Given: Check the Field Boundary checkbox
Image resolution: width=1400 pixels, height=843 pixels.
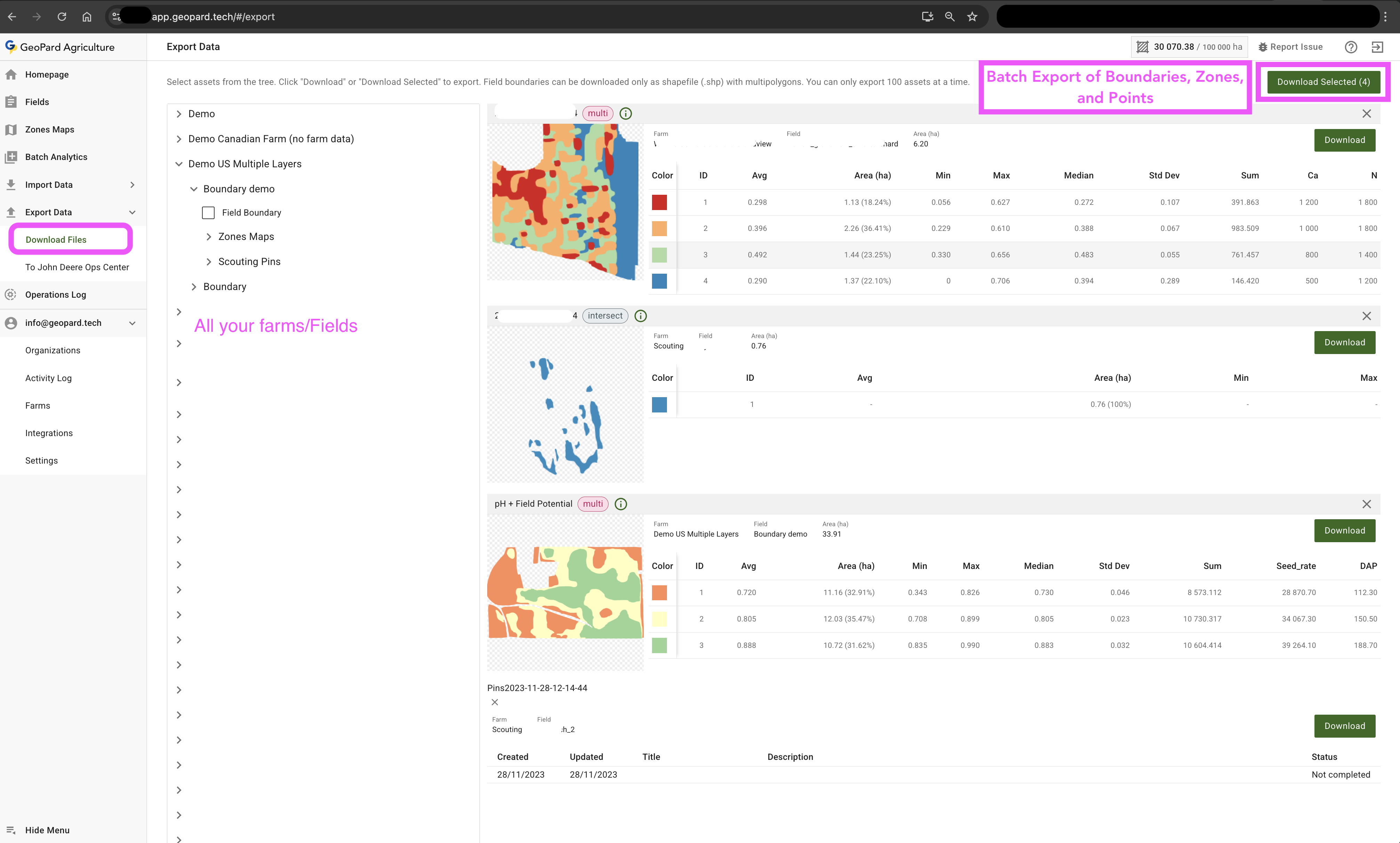Looking at the screenshot, I should [208, 212].
